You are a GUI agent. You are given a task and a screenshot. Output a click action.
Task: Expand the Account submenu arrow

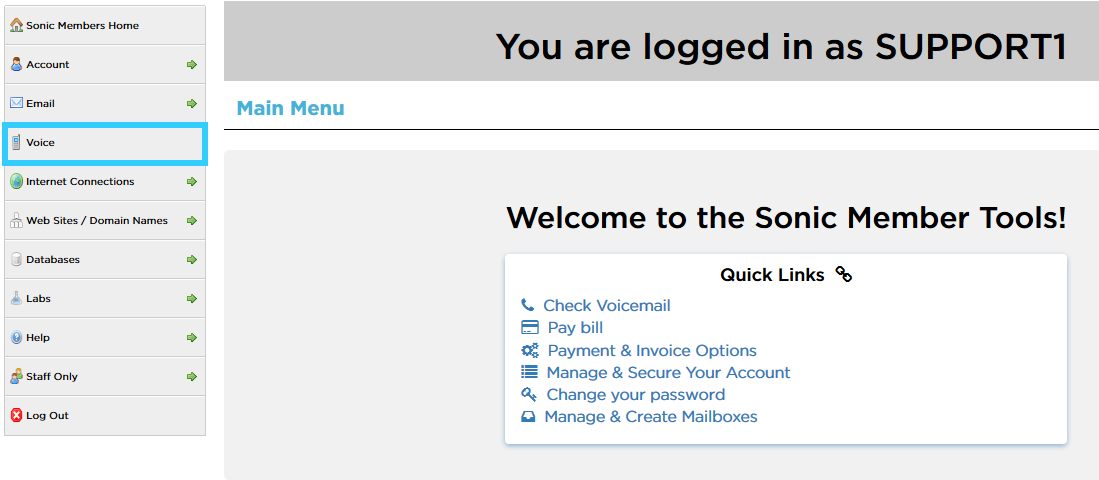coord(191,64)
